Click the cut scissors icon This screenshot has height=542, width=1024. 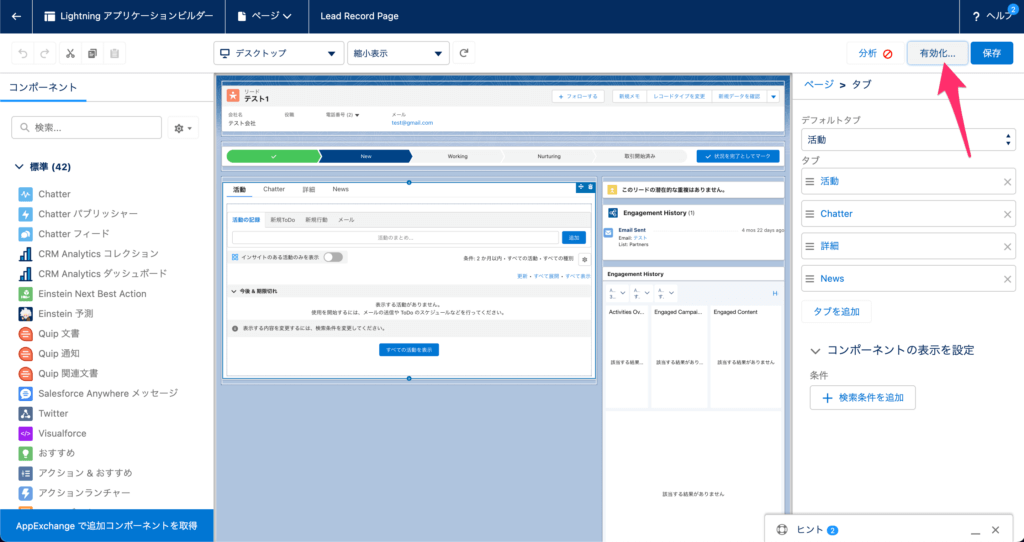click(x=71, y=54)
